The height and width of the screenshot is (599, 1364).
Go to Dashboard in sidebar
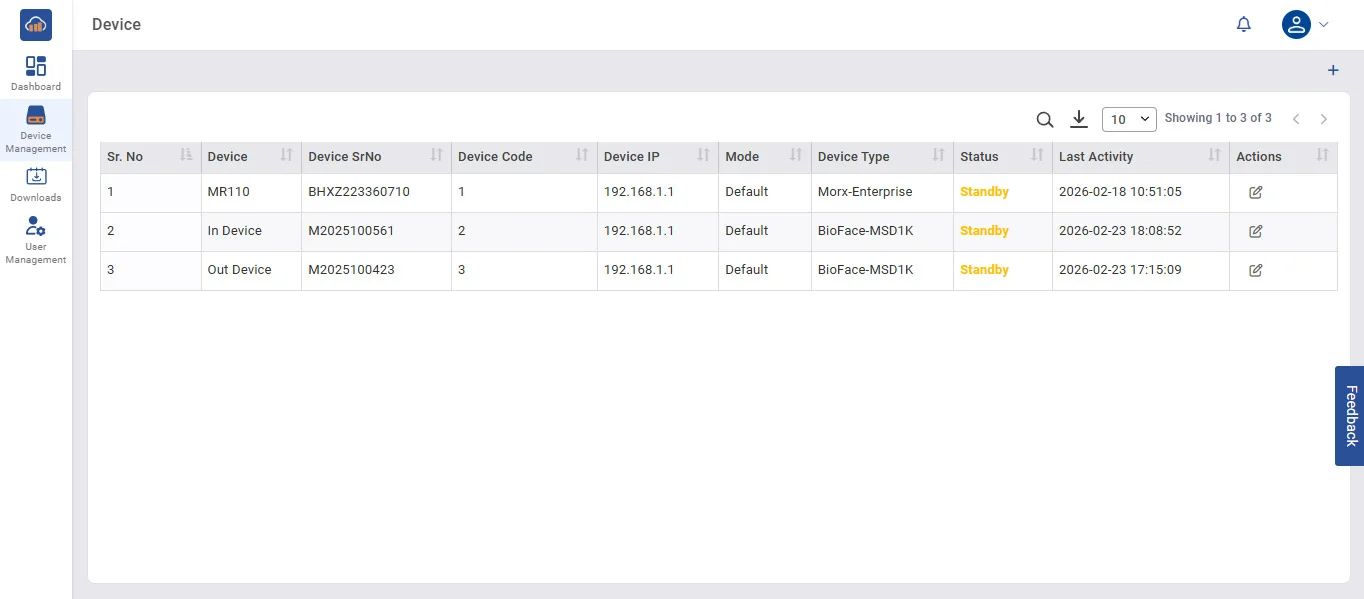click(x=36, y=73)
